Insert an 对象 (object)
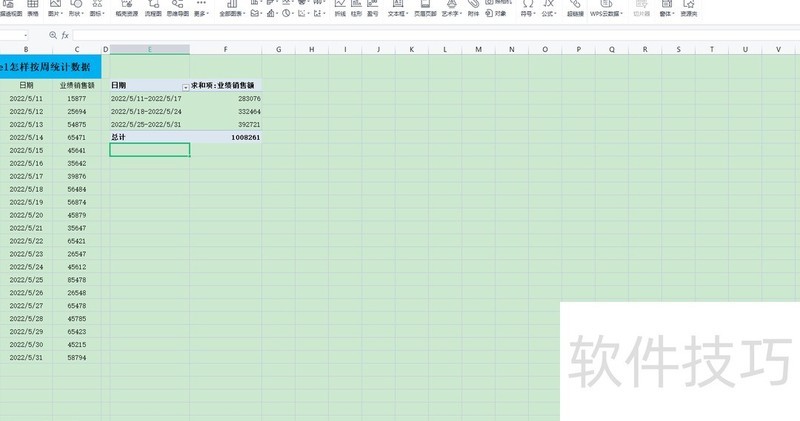The width and height of the screenshot is (800, 421). click(495, 13)
